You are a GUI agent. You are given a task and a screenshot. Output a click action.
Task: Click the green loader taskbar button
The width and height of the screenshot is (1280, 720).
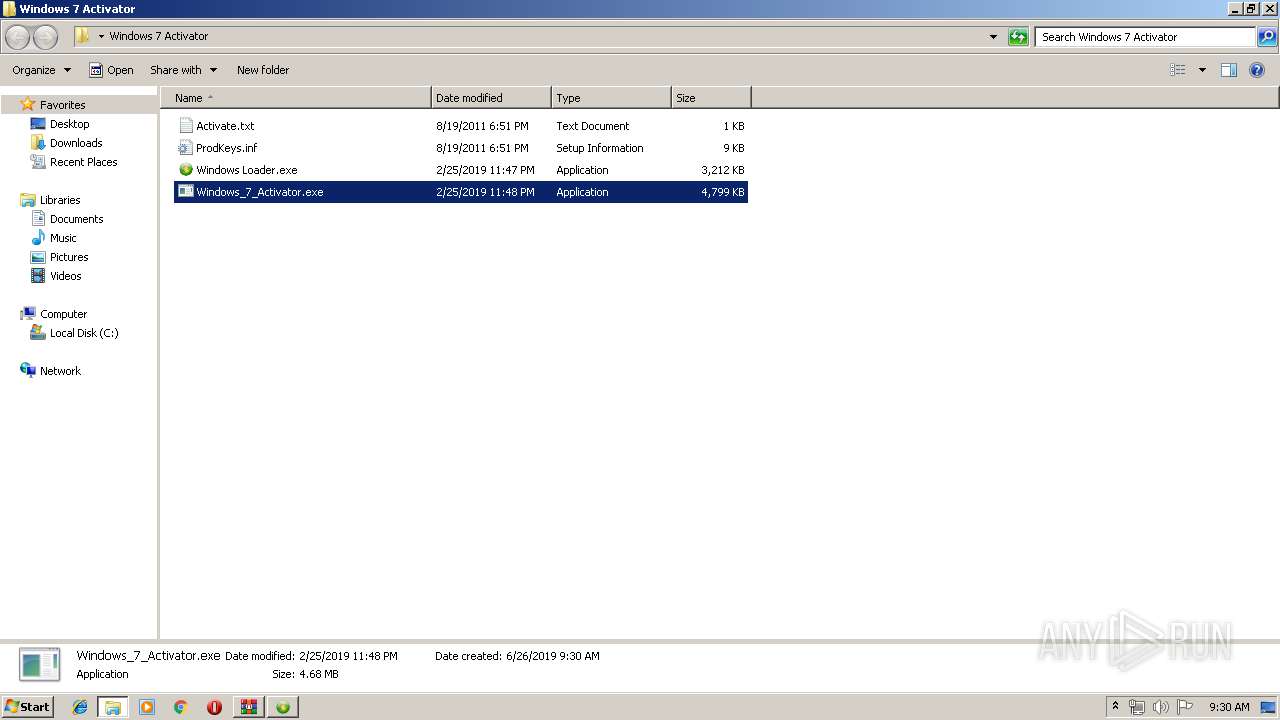point(283,707)
